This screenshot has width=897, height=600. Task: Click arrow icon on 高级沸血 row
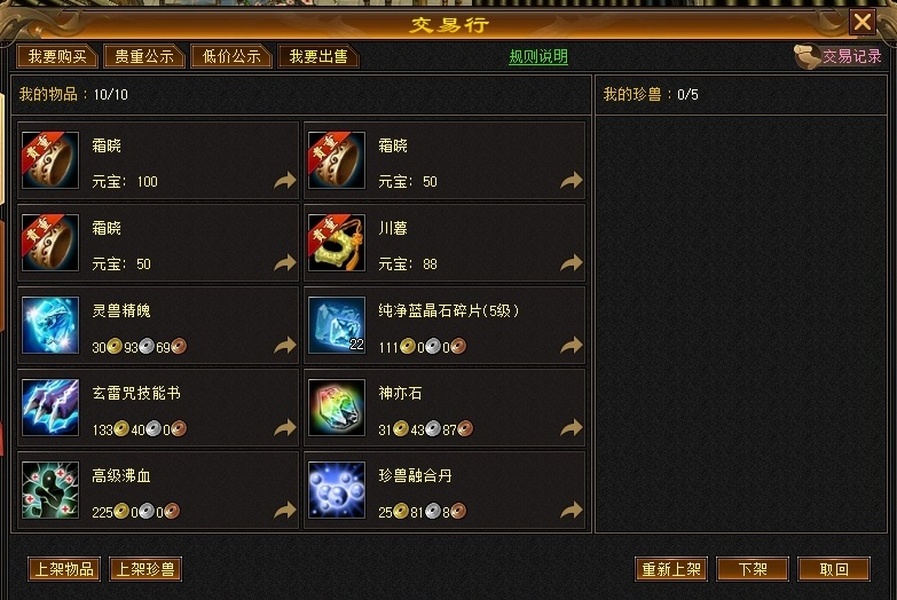pyautogui.click(x=285, y=510)
